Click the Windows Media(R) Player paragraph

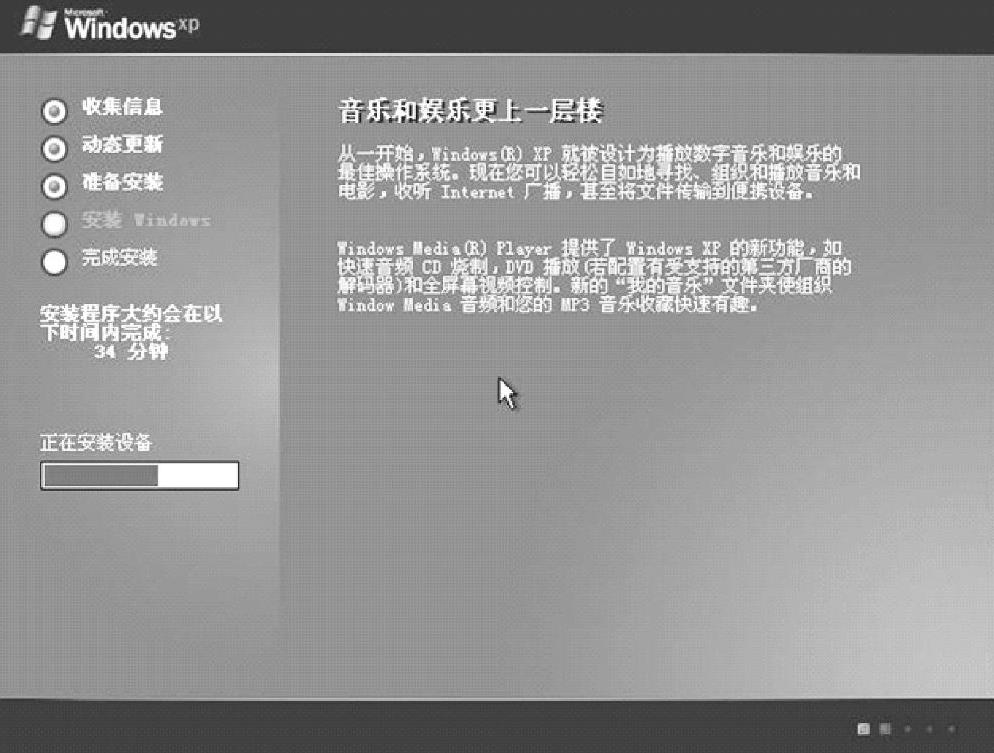(594, 276)
